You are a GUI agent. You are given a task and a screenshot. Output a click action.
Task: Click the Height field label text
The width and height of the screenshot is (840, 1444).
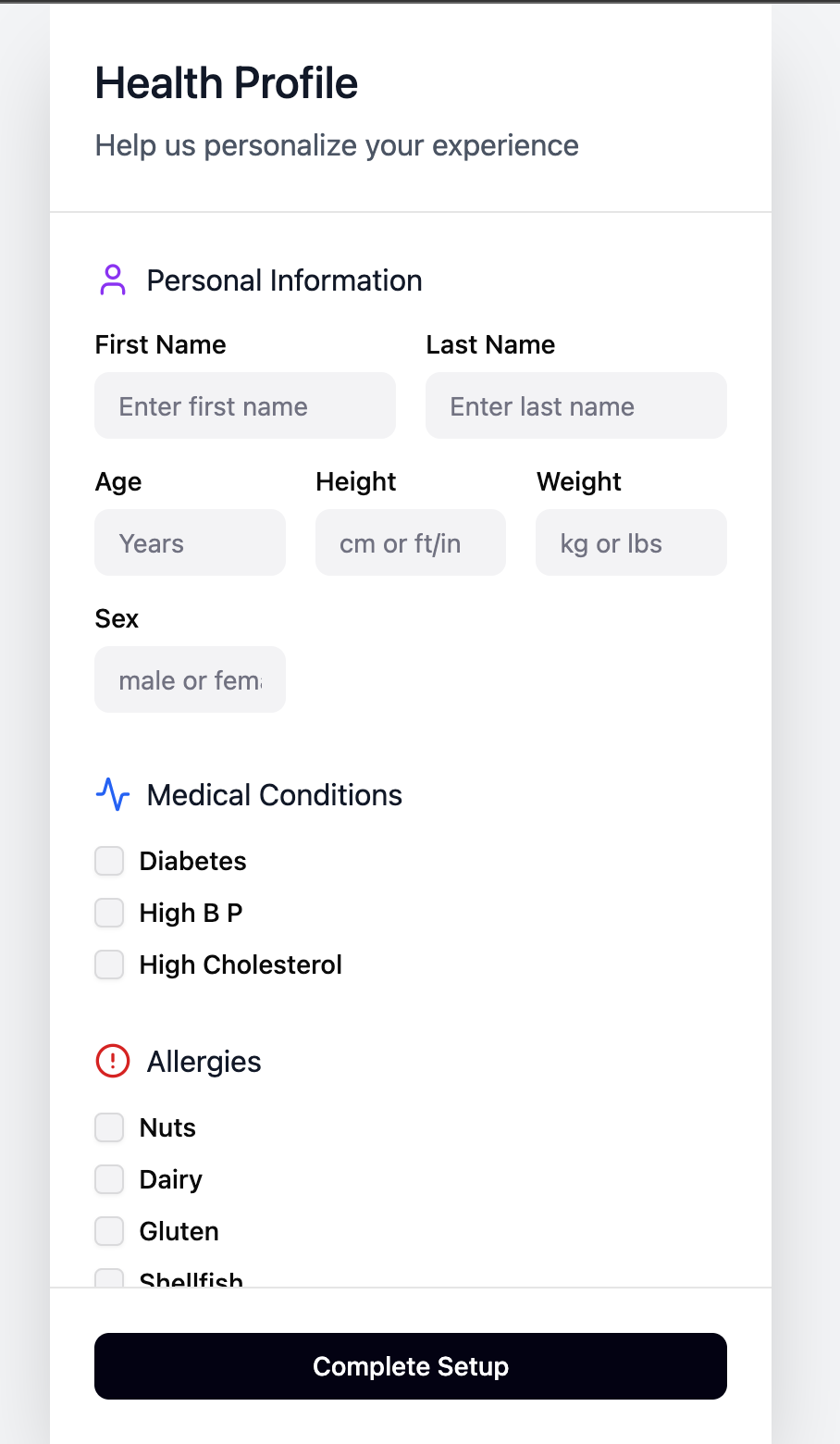tap(356, 481)
